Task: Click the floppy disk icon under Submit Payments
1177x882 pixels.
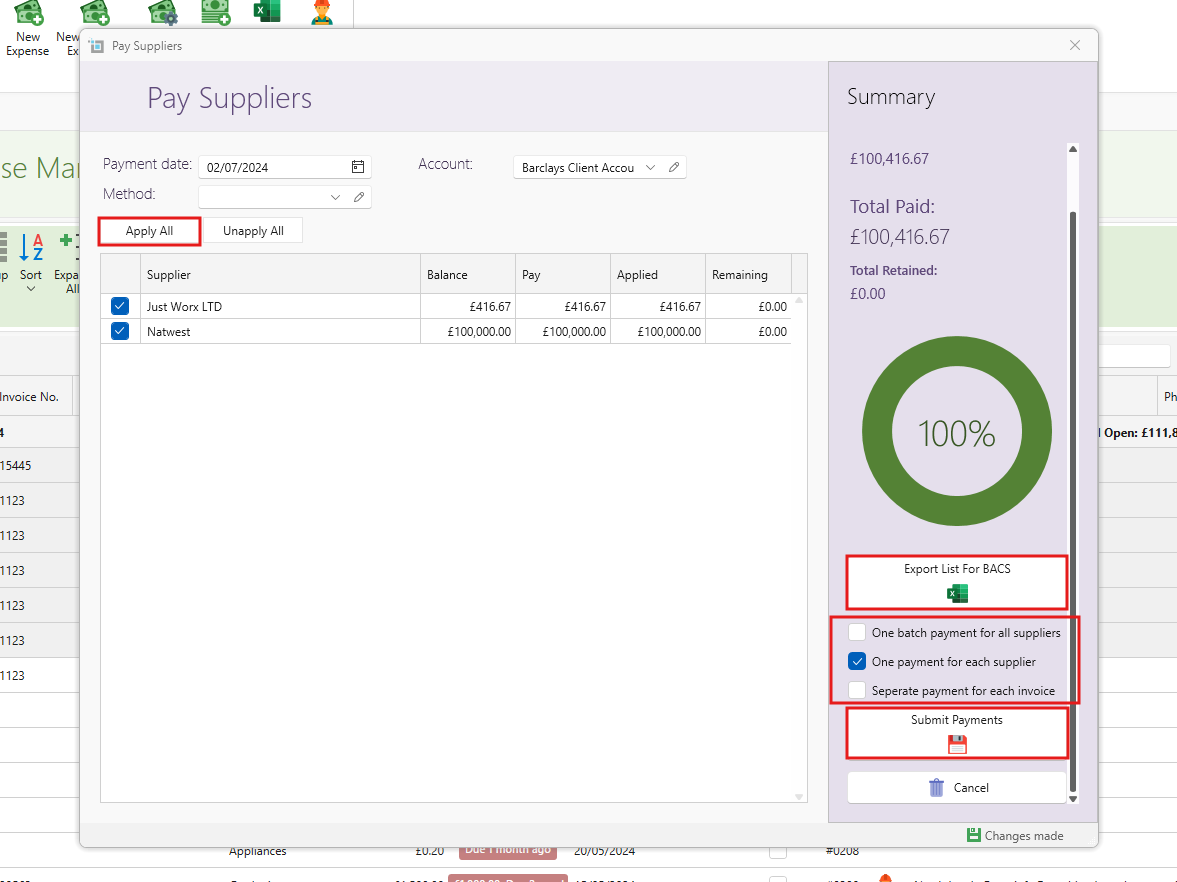Action: 957,745
